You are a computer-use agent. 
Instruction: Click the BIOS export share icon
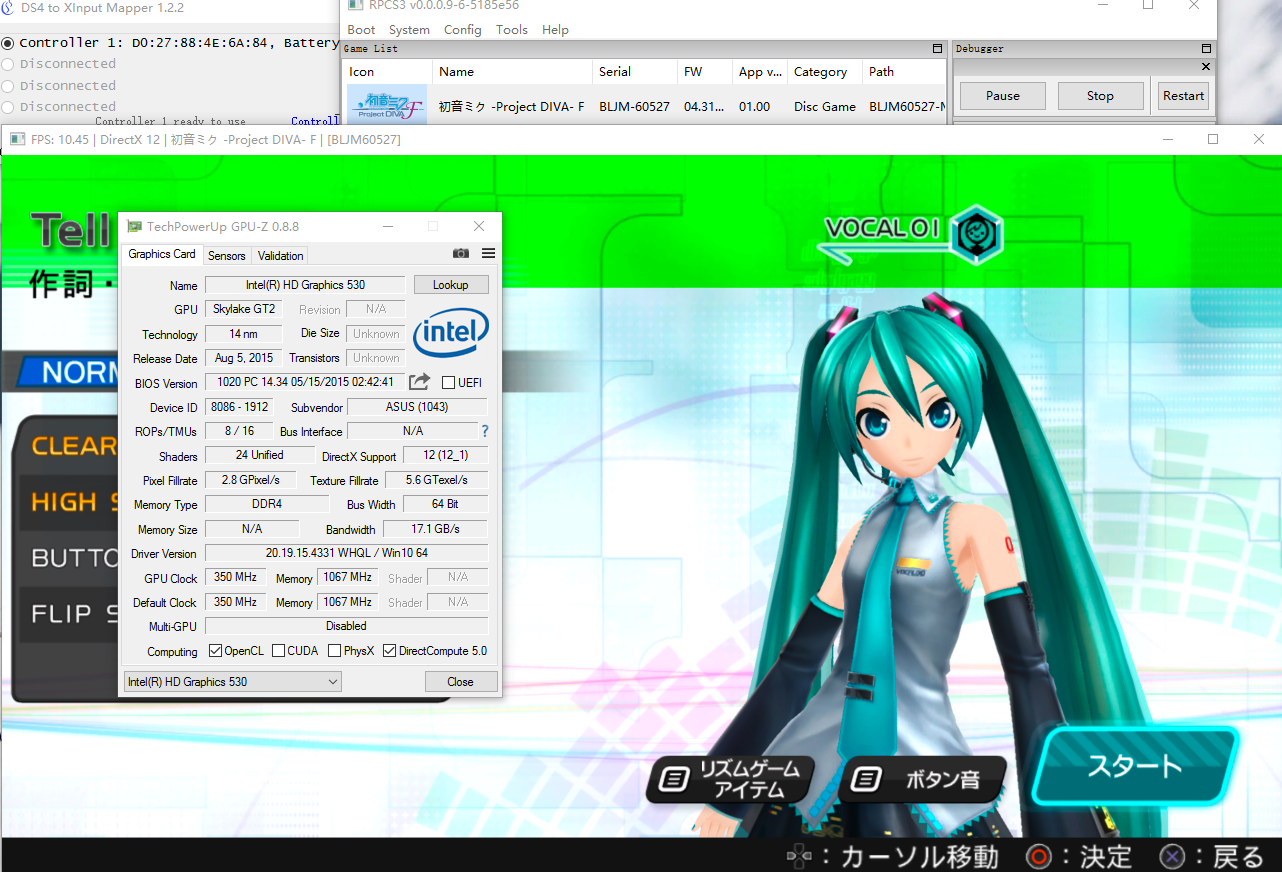420,382
